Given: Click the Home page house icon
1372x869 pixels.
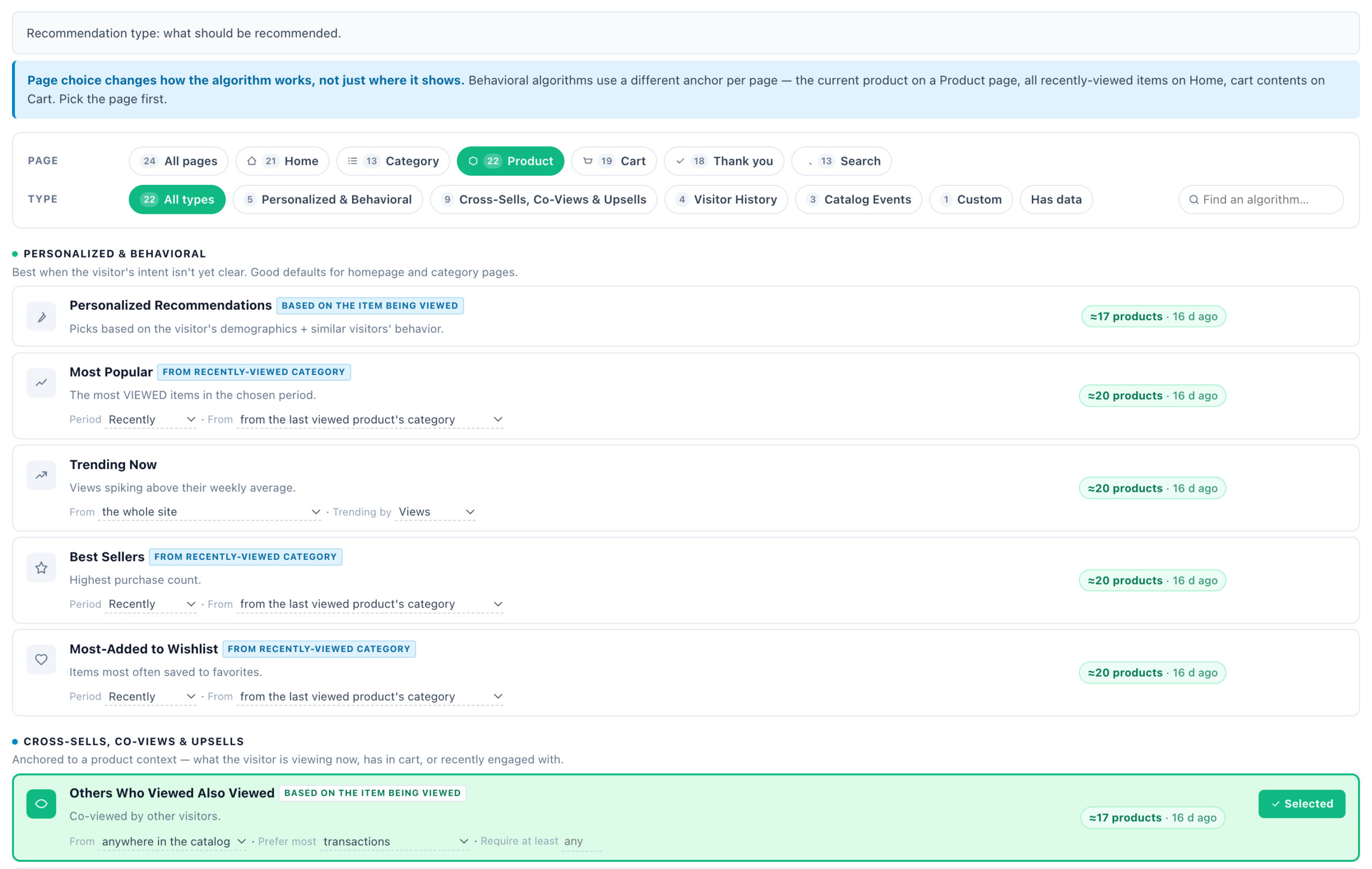Looking at the screenshot, I should [251, 161].
